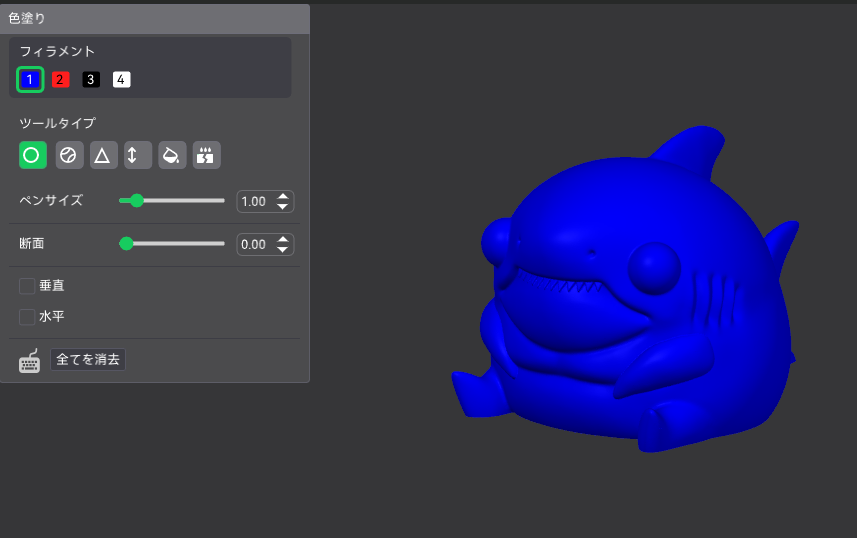857x538 pixels.
Task: Increase pen size with up arrow
Action: [283, 196]
